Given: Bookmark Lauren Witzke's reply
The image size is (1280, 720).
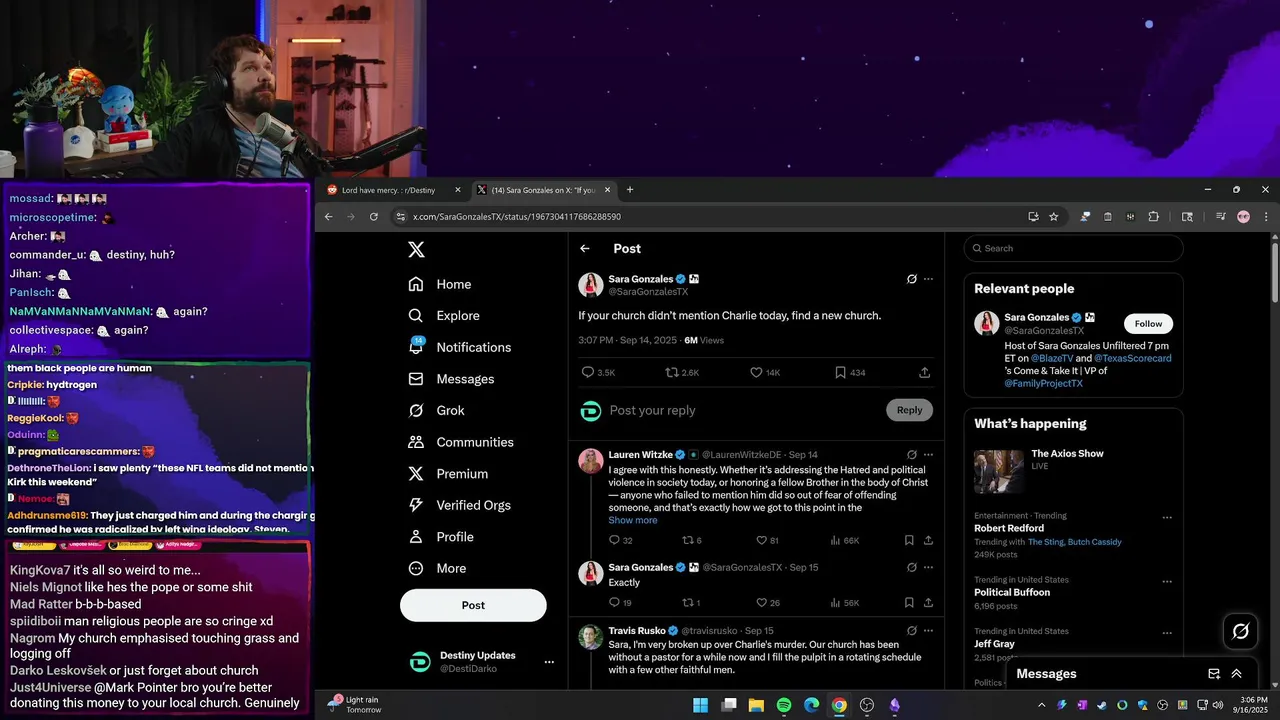Looking at the screenshot, I should (x=909, y=540).
